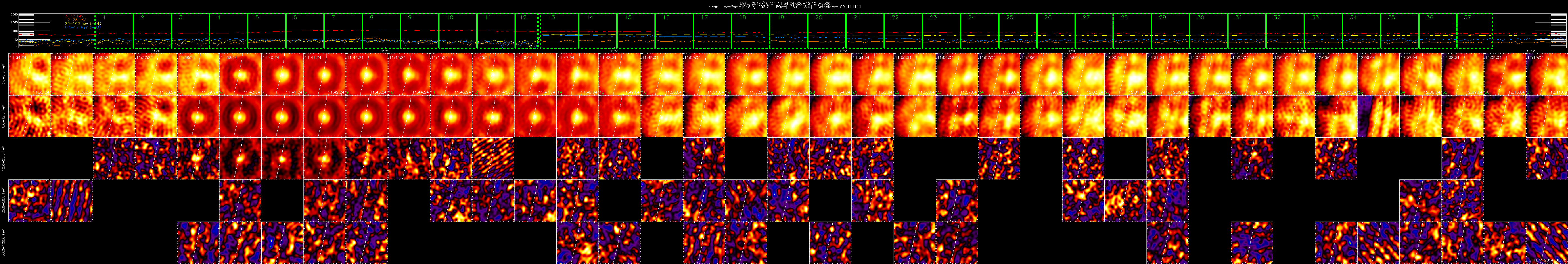
Task: Click the 'Detectors= 001111111' header text
Action: [x=839, y=7]
